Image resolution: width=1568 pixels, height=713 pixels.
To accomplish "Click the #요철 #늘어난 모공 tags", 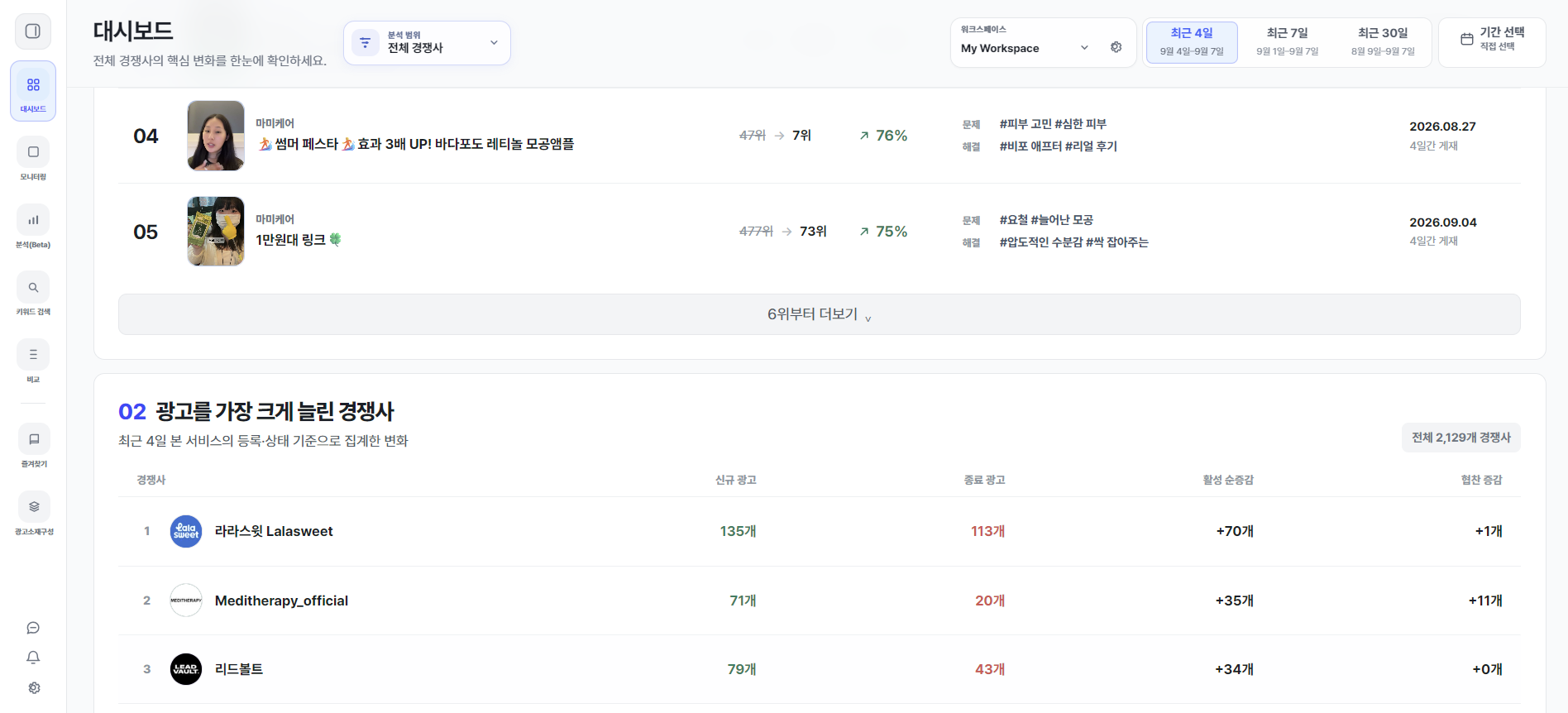I will click(x=1046, y=220).
